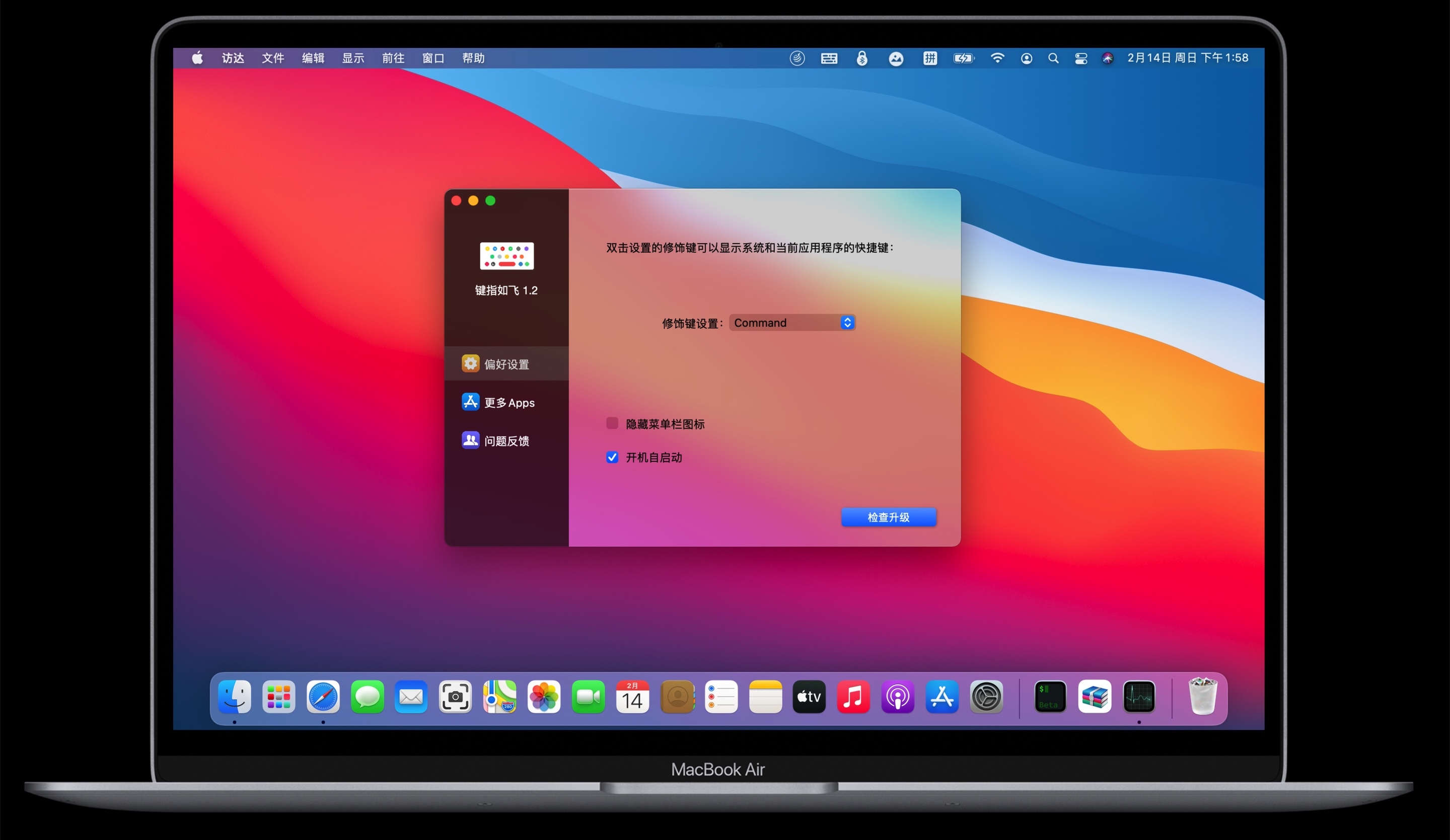Open the 访达 menu

tap(233, 58)
